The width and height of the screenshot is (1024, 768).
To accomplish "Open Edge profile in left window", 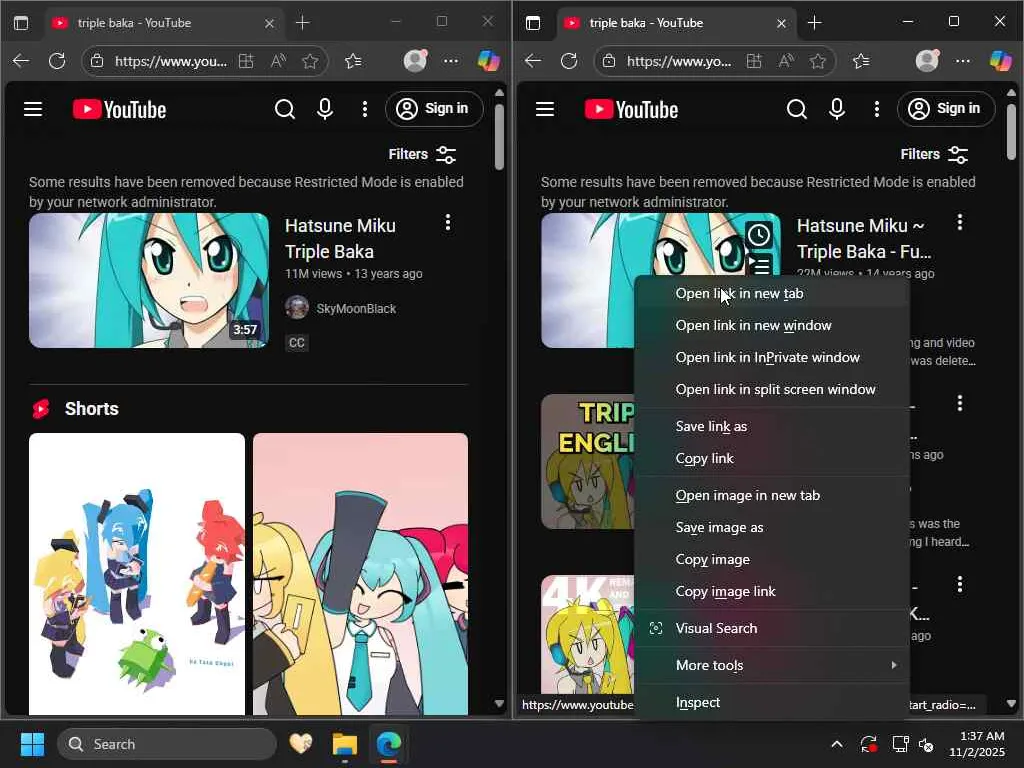I will (x=415, y=61).
